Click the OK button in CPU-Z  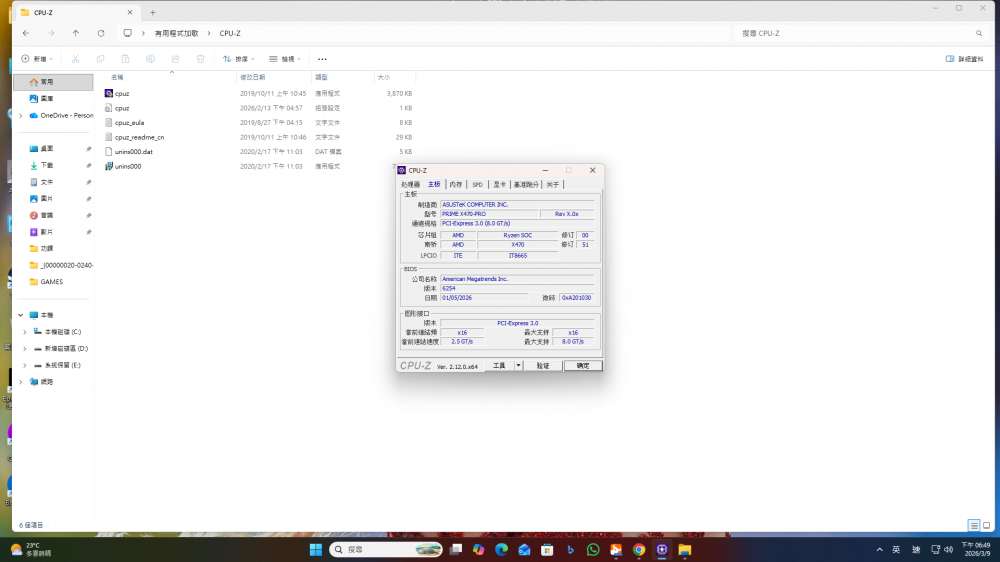583,366
